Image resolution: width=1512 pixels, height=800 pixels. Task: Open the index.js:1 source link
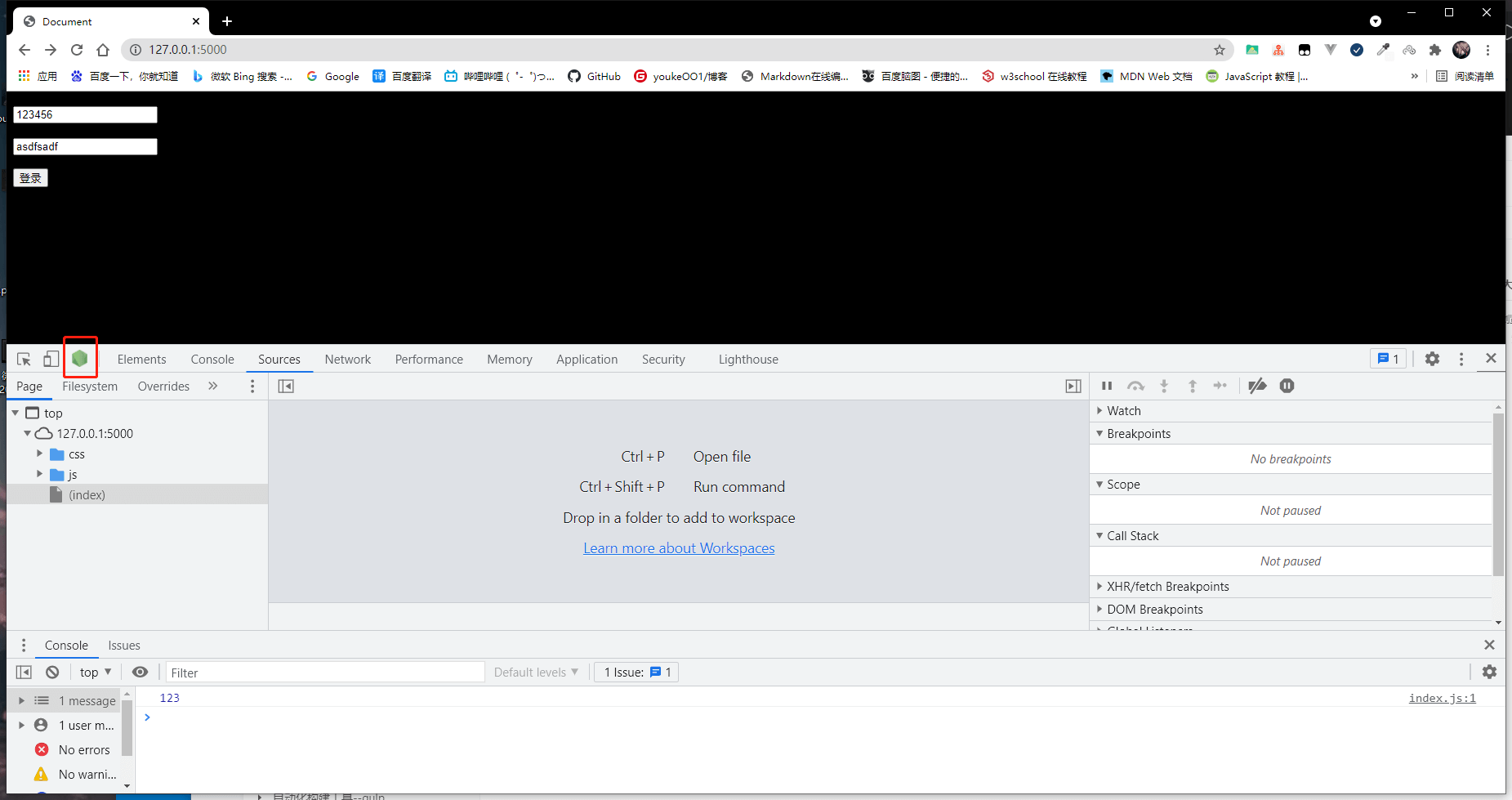[x=1443, y=698]
